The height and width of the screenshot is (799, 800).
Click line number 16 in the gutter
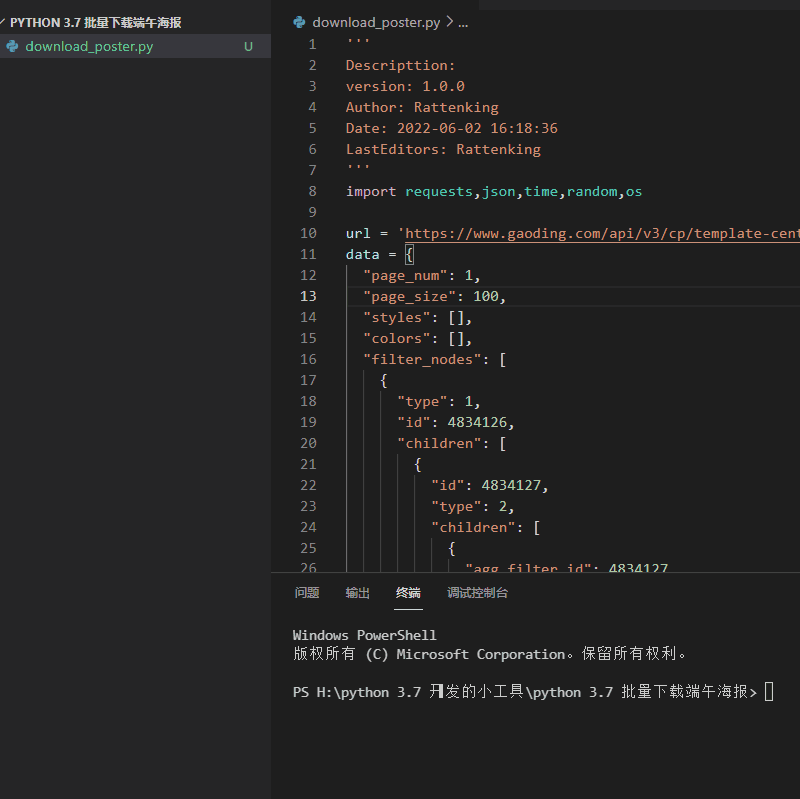pyautogui.click(x=308, y=359)
